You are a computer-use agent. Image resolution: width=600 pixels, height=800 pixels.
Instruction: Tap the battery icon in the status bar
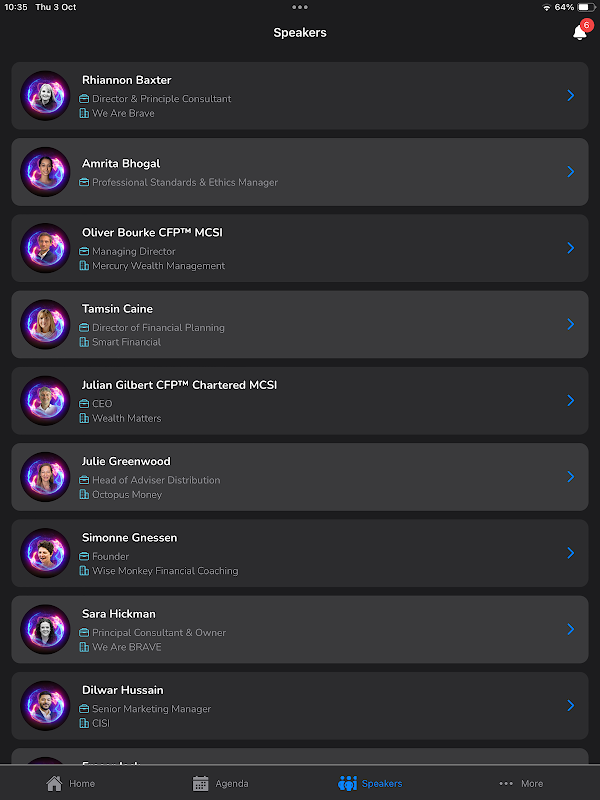pyautogui.click(x=587, y=7)
